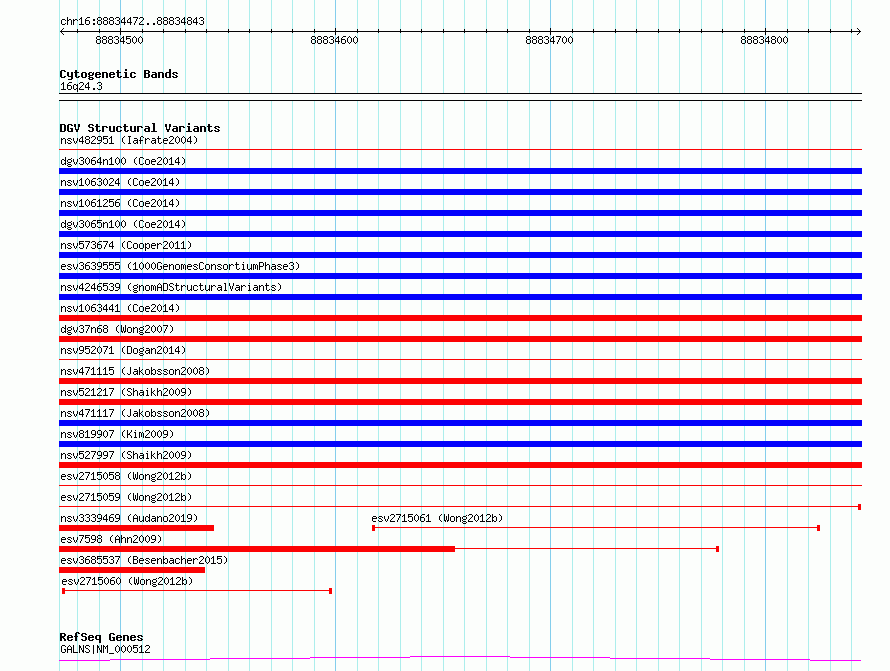The height and width of the screenshot is (671, 890).
Task: Open nsv819907 (Kim2009) variant label
Action: pyautogui.click(x=117, y=434)
